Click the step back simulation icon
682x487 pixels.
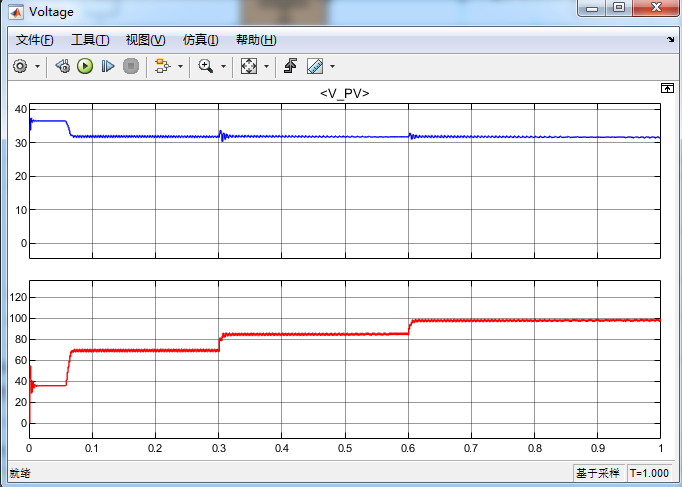click(63, 66)
